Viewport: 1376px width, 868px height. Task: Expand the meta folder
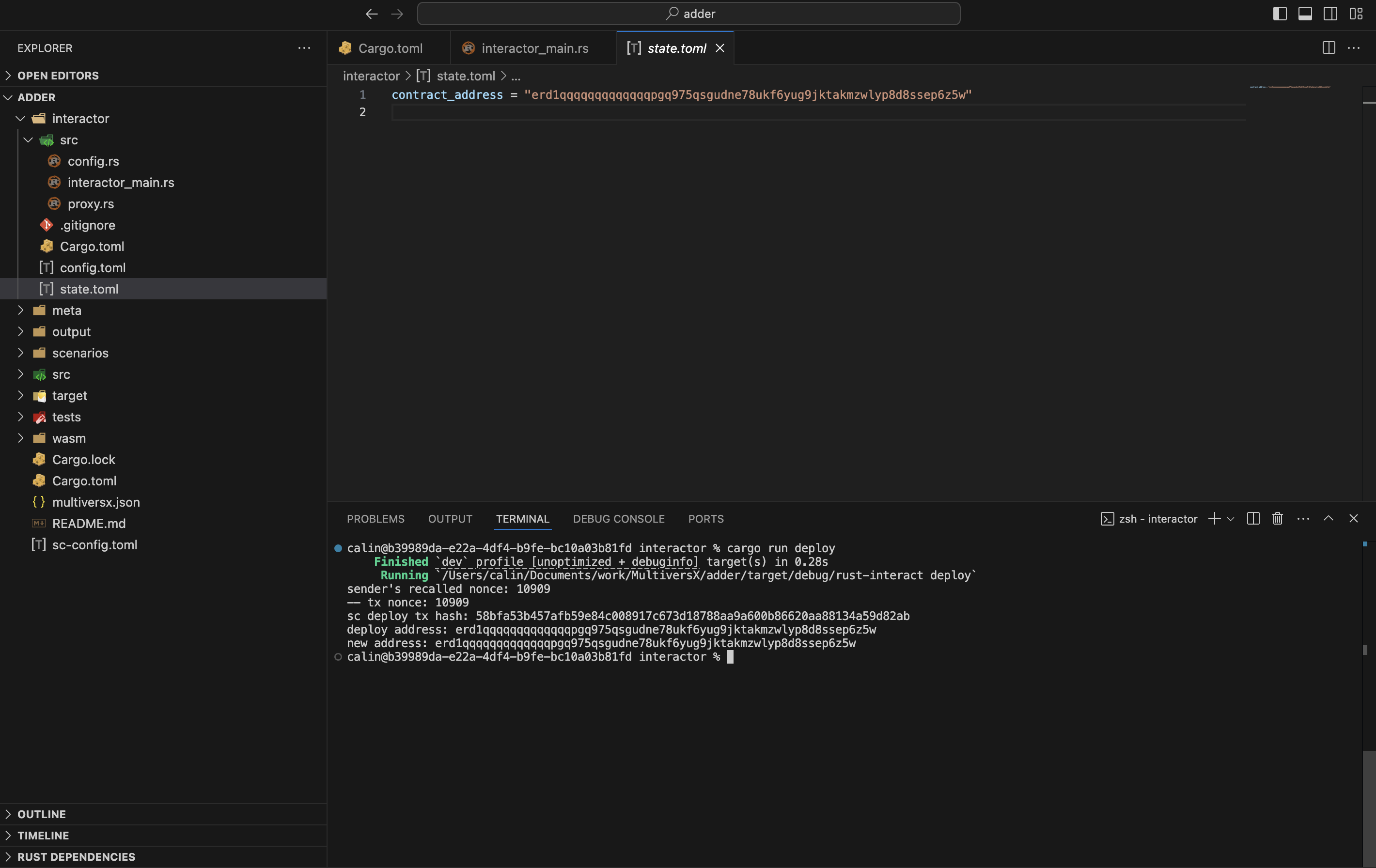pyautogui.click(x=163, y=310)
